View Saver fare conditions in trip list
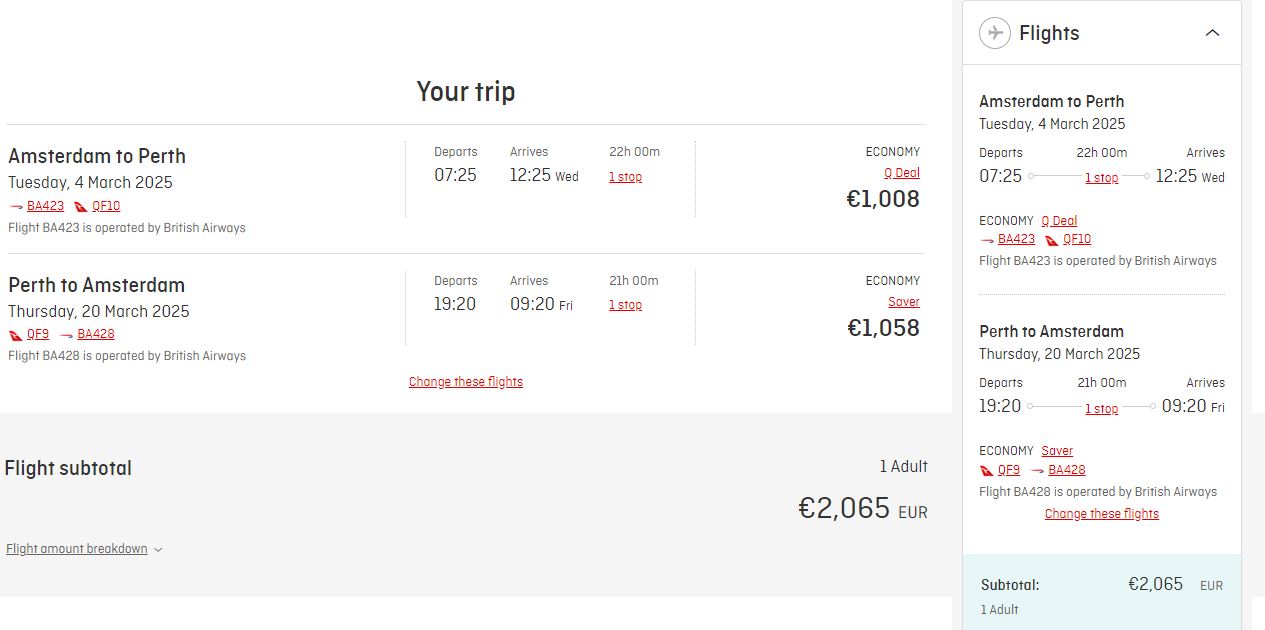 coord(903,302)
